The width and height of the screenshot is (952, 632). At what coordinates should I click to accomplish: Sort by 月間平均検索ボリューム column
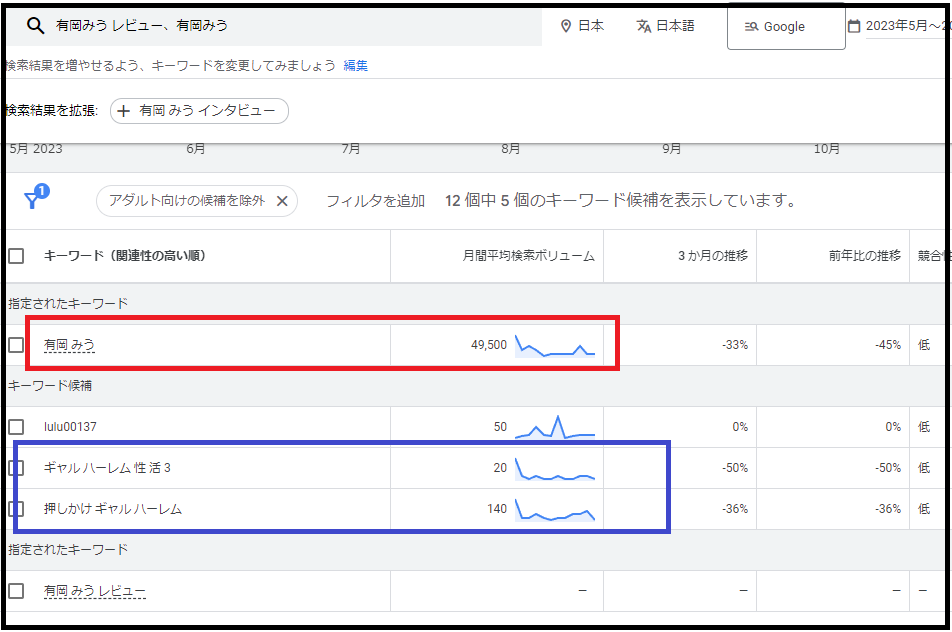(528, 256)
